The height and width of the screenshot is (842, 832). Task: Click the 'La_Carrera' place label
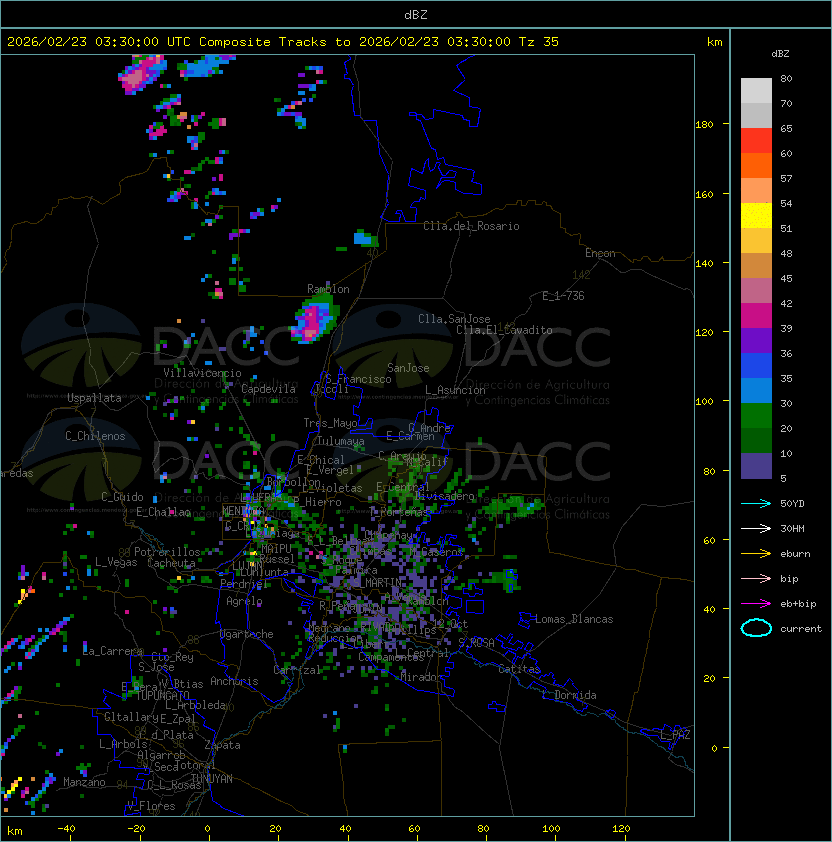(113, 651)
